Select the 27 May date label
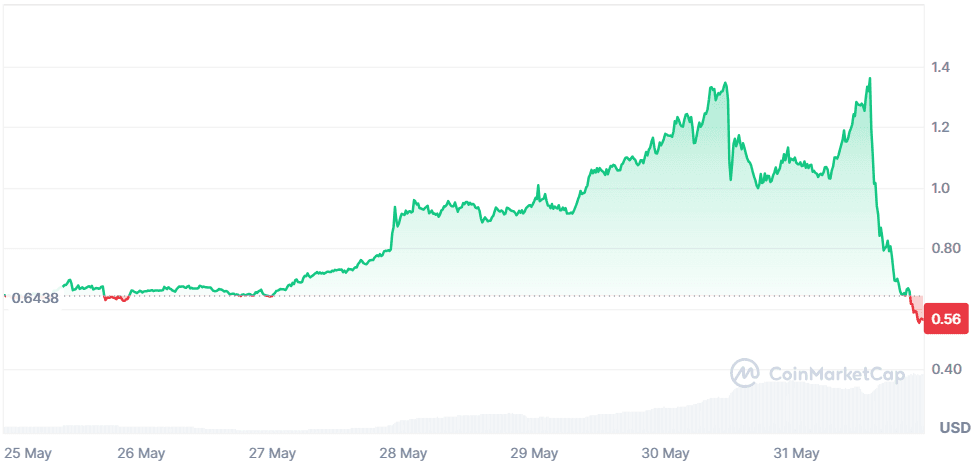Screen dimensions: 978x462 coord(271,453)
